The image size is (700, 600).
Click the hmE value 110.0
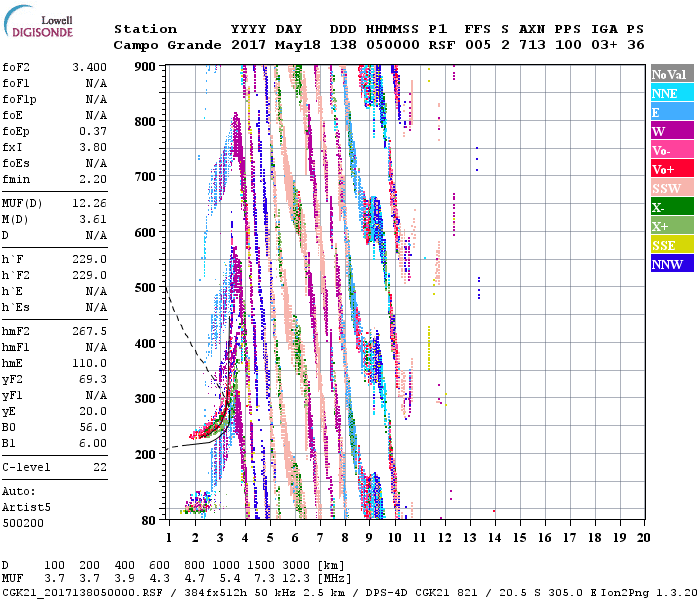point(89,363)
